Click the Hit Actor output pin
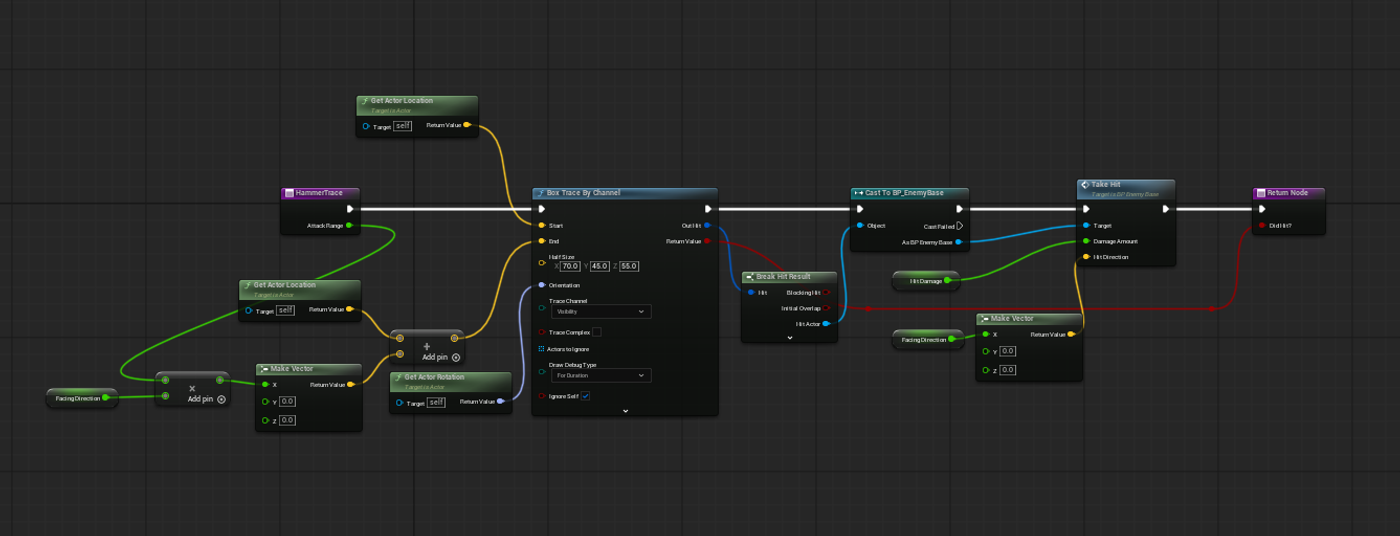This screenshot has width=1400, height=536. click(x=826, y=324)
